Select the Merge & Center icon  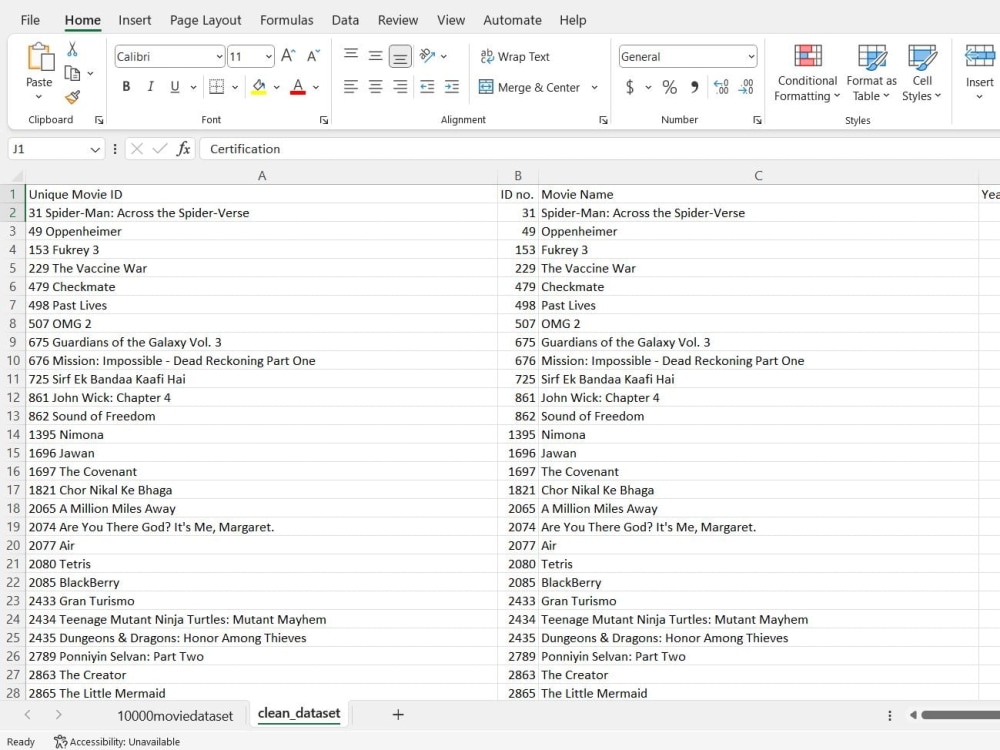pyautogui.click(x=530, y=88)
